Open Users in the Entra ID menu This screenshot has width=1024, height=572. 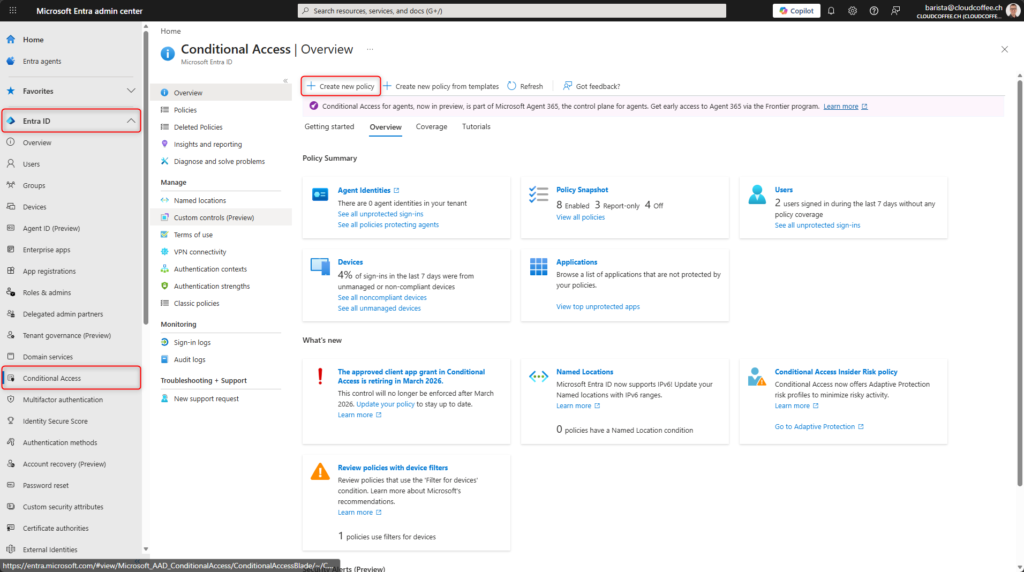tap(31, 164)
